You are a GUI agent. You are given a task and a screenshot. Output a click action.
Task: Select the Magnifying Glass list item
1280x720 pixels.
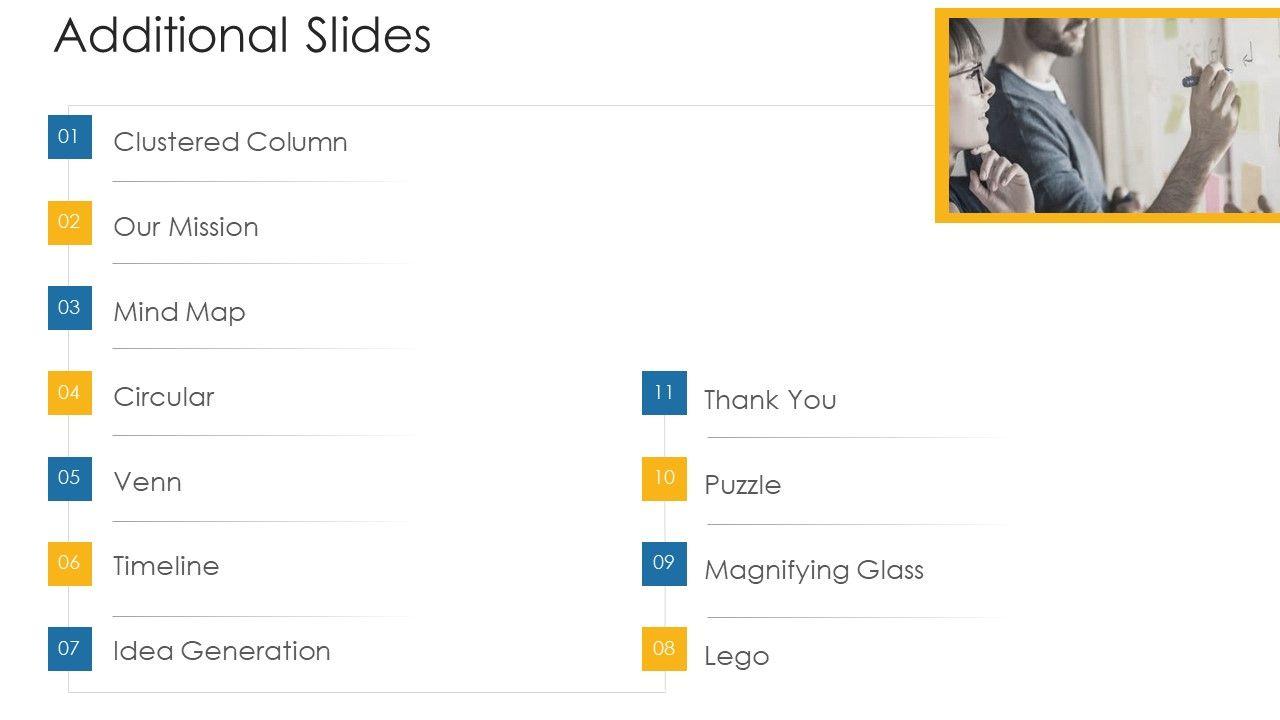pyautogui.click(x=813, y=570)
